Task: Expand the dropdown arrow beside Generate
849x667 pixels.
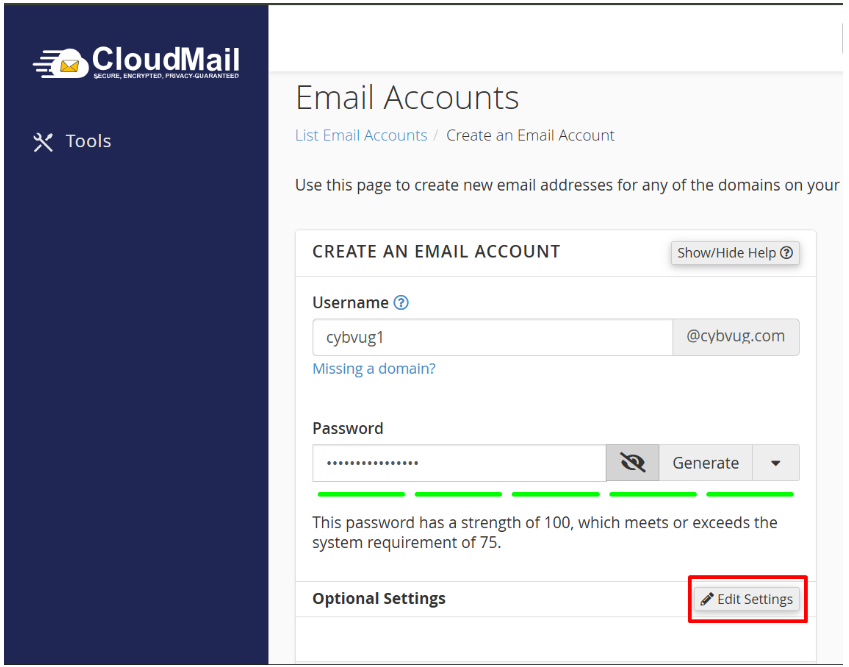Action: 776,463
